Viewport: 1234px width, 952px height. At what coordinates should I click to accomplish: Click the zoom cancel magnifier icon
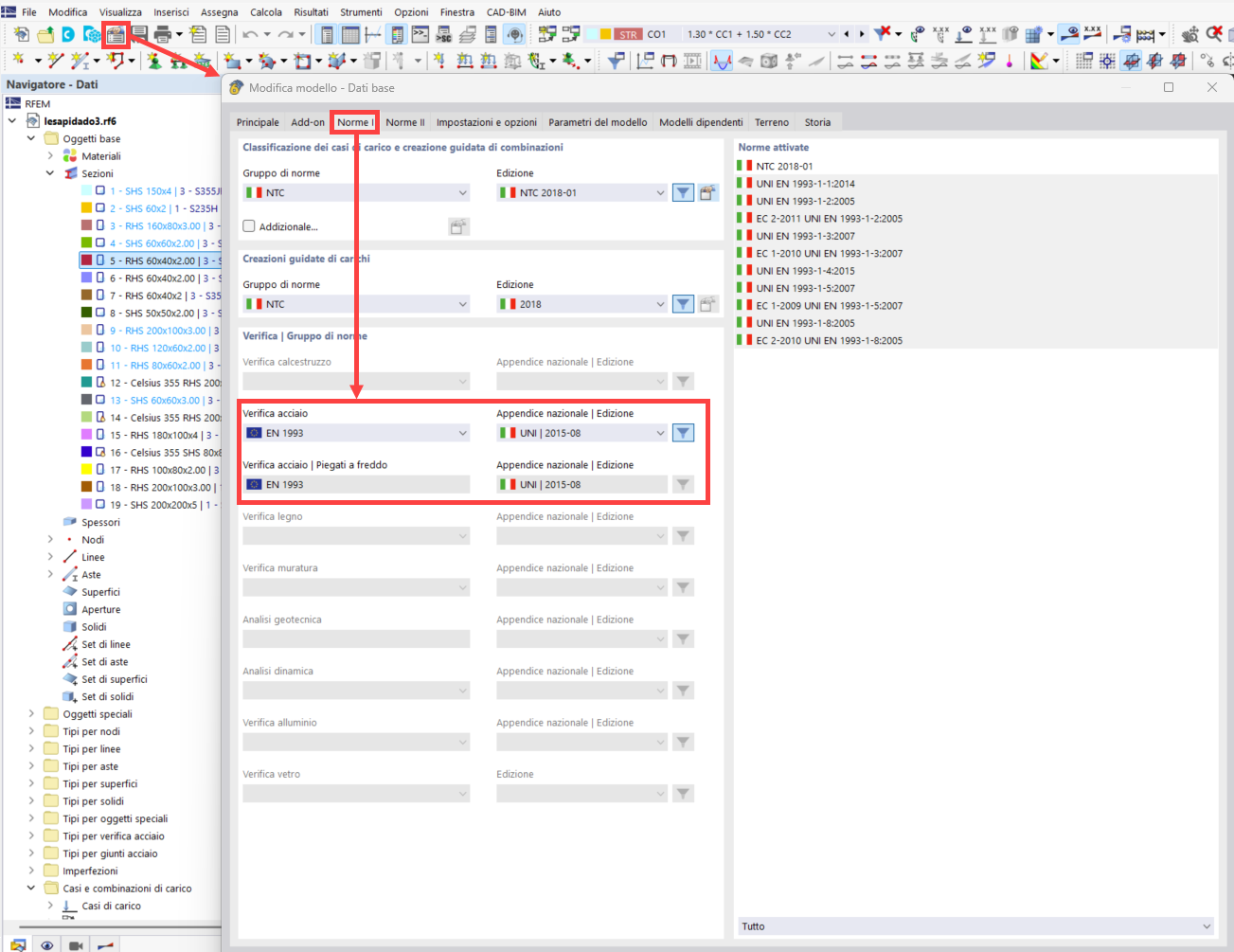point(1214,34)
